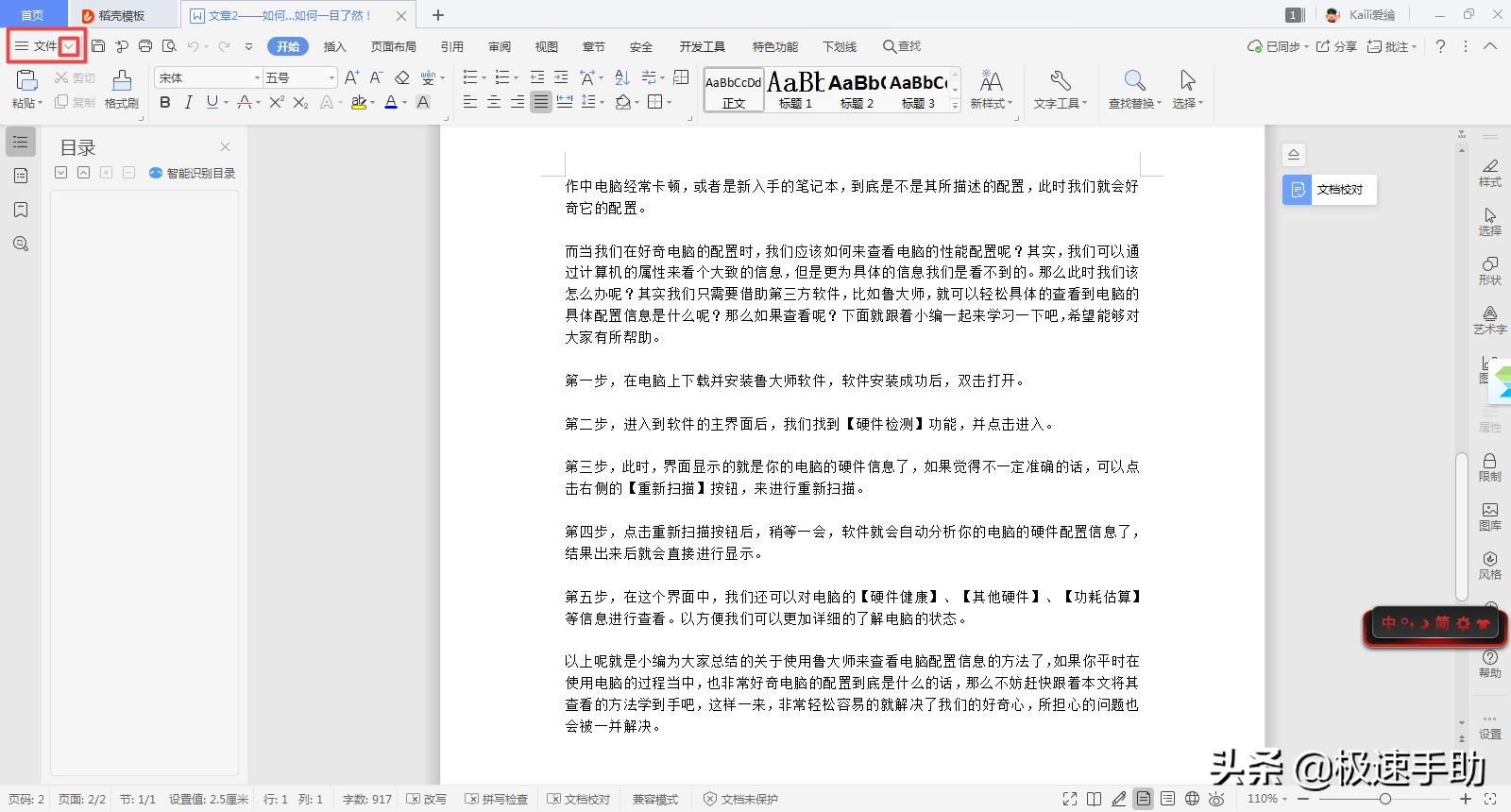Image resolution: width=1511 pixels, height=812 pixels.
Task: Apply superscript formatting
Action: tap(277, 102)
